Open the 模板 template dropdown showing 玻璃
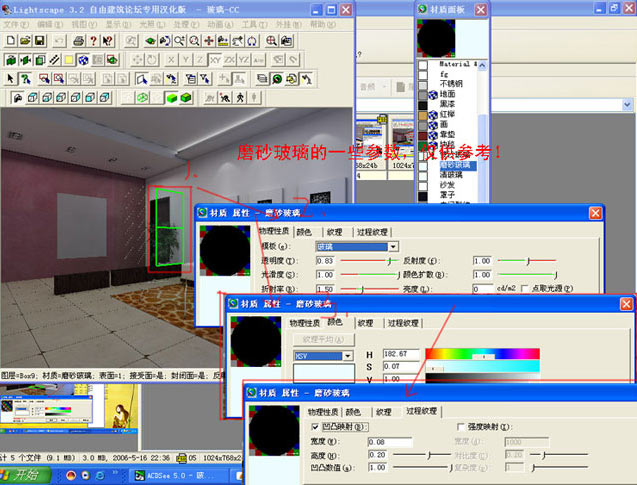This screenshot has width=637, height=485. (x=393, y=247)
